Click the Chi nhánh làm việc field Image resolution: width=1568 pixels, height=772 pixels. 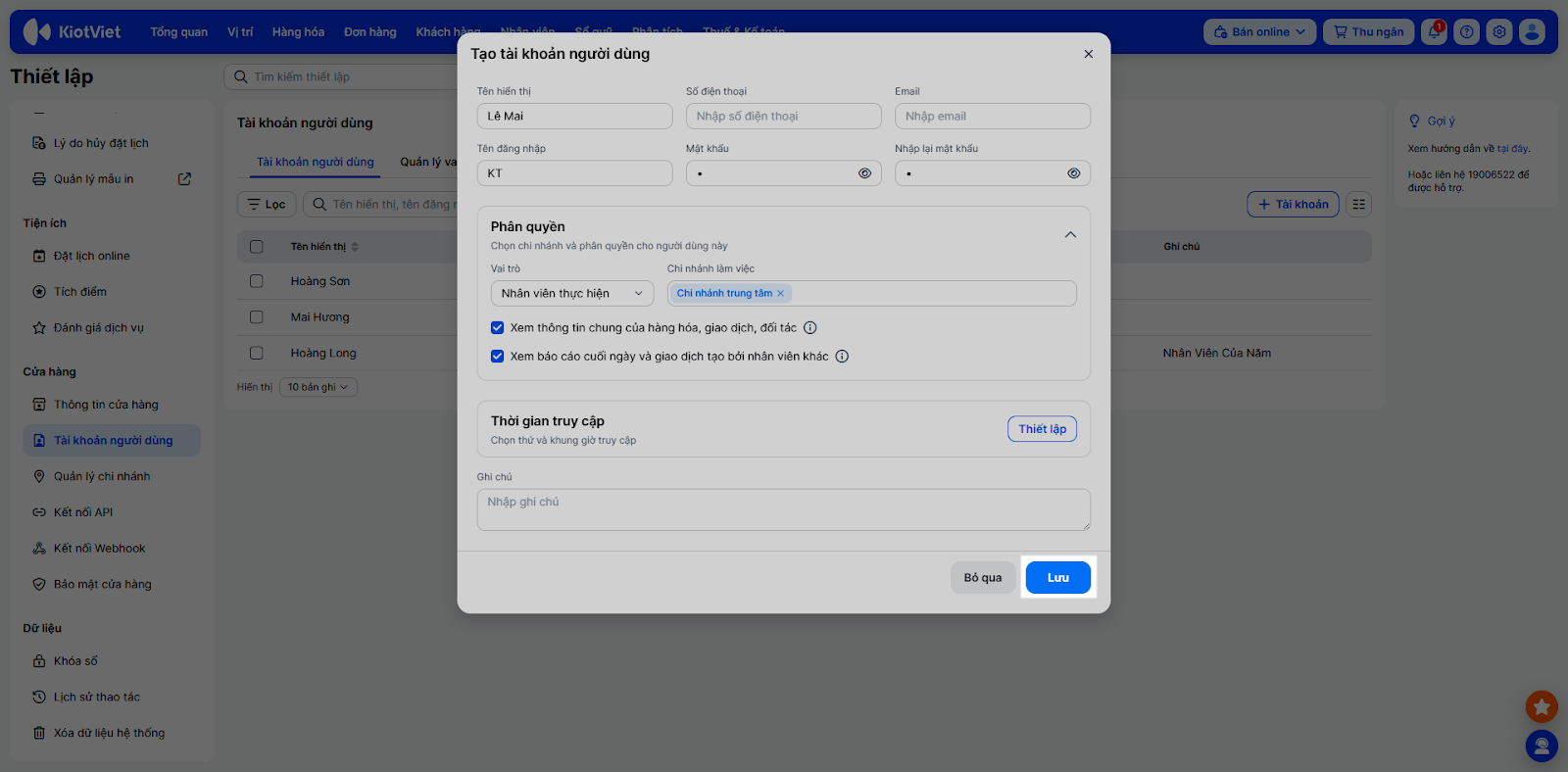[x=872, y=294]
